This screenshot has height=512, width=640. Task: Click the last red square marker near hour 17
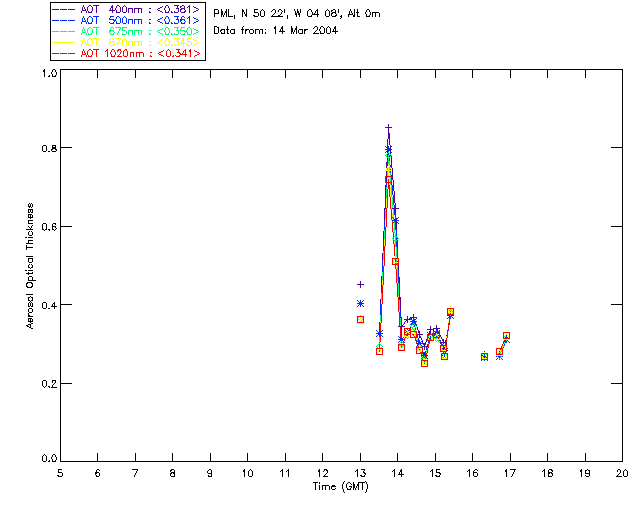coord(507,336)
